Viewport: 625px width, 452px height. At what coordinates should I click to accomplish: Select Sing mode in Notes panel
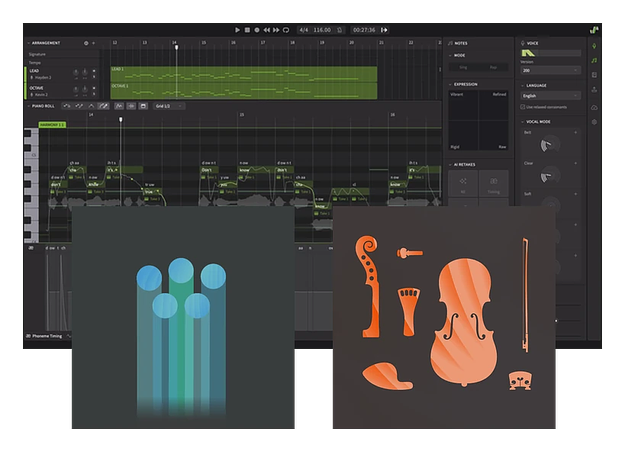point(463,67)
